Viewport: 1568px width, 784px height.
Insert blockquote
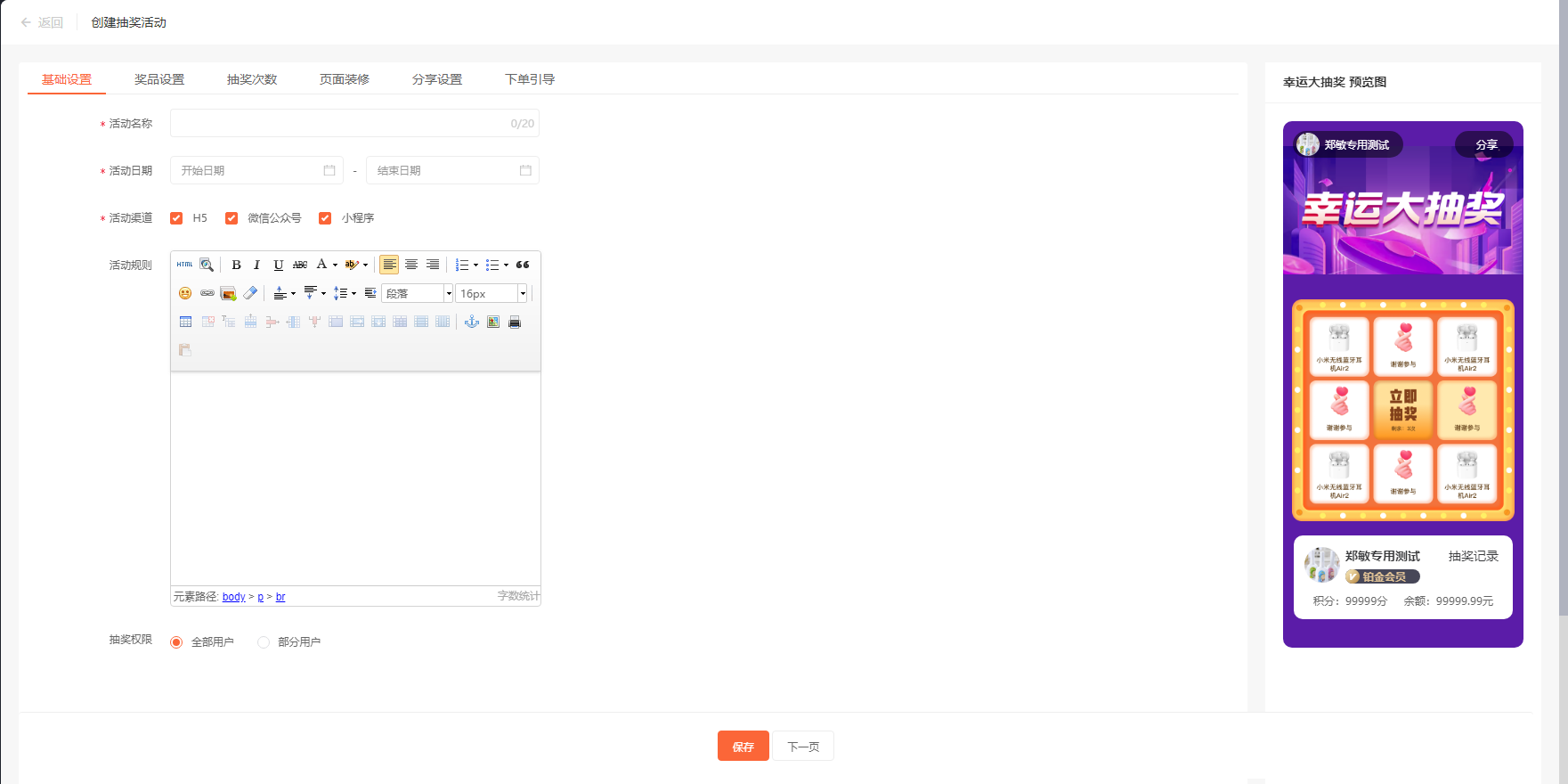pyautogui.click(x=523, y=265)
